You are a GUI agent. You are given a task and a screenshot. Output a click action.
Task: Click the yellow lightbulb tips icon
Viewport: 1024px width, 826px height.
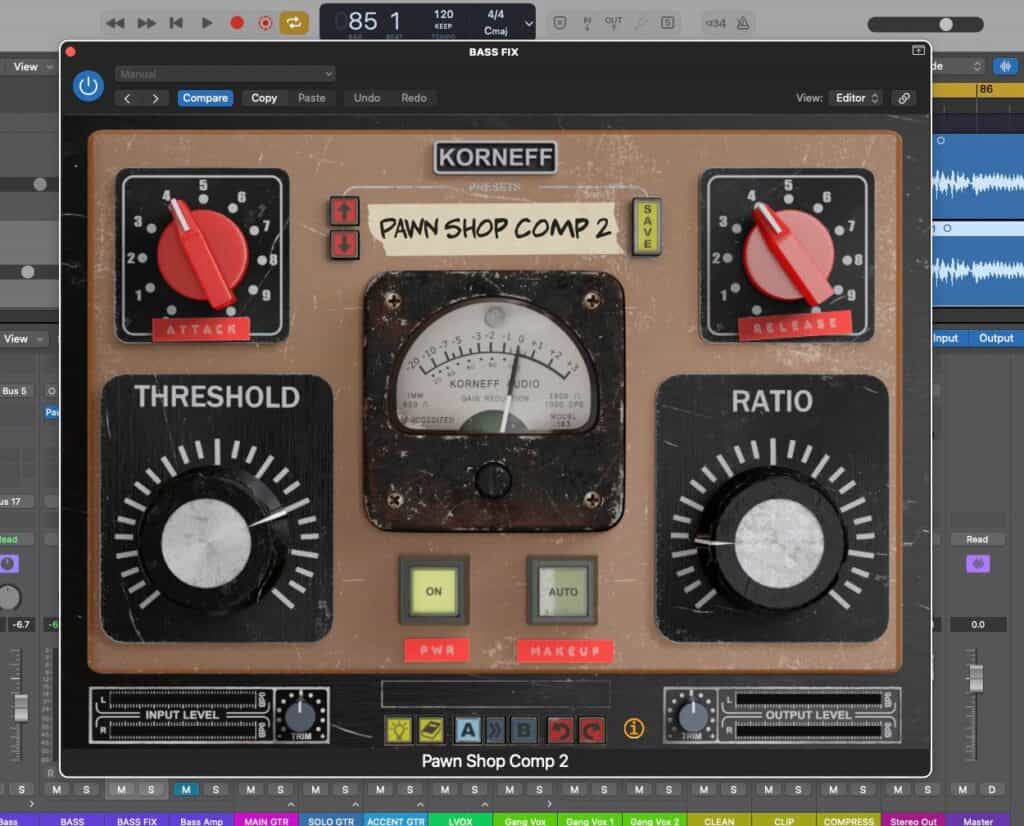399,729
